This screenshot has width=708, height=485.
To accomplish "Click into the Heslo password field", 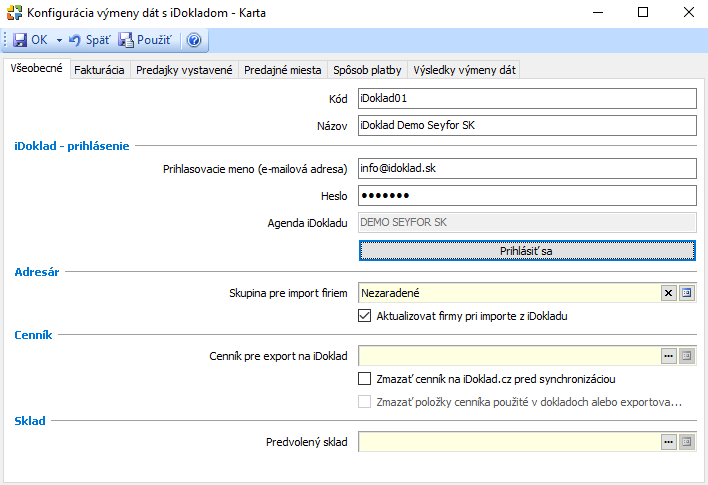I will pos(526,195).
